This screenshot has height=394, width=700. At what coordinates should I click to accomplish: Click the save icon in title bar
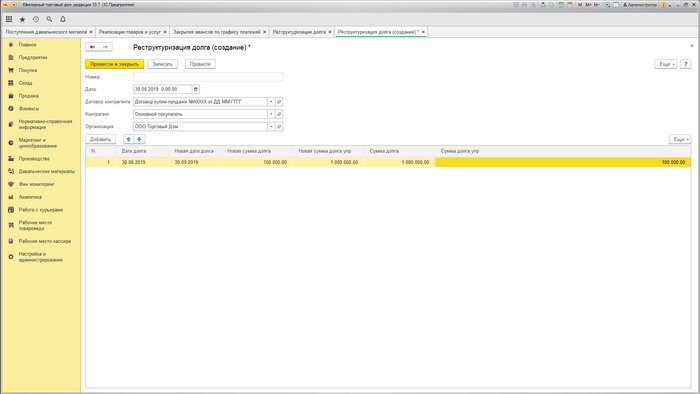coord(516,5)
